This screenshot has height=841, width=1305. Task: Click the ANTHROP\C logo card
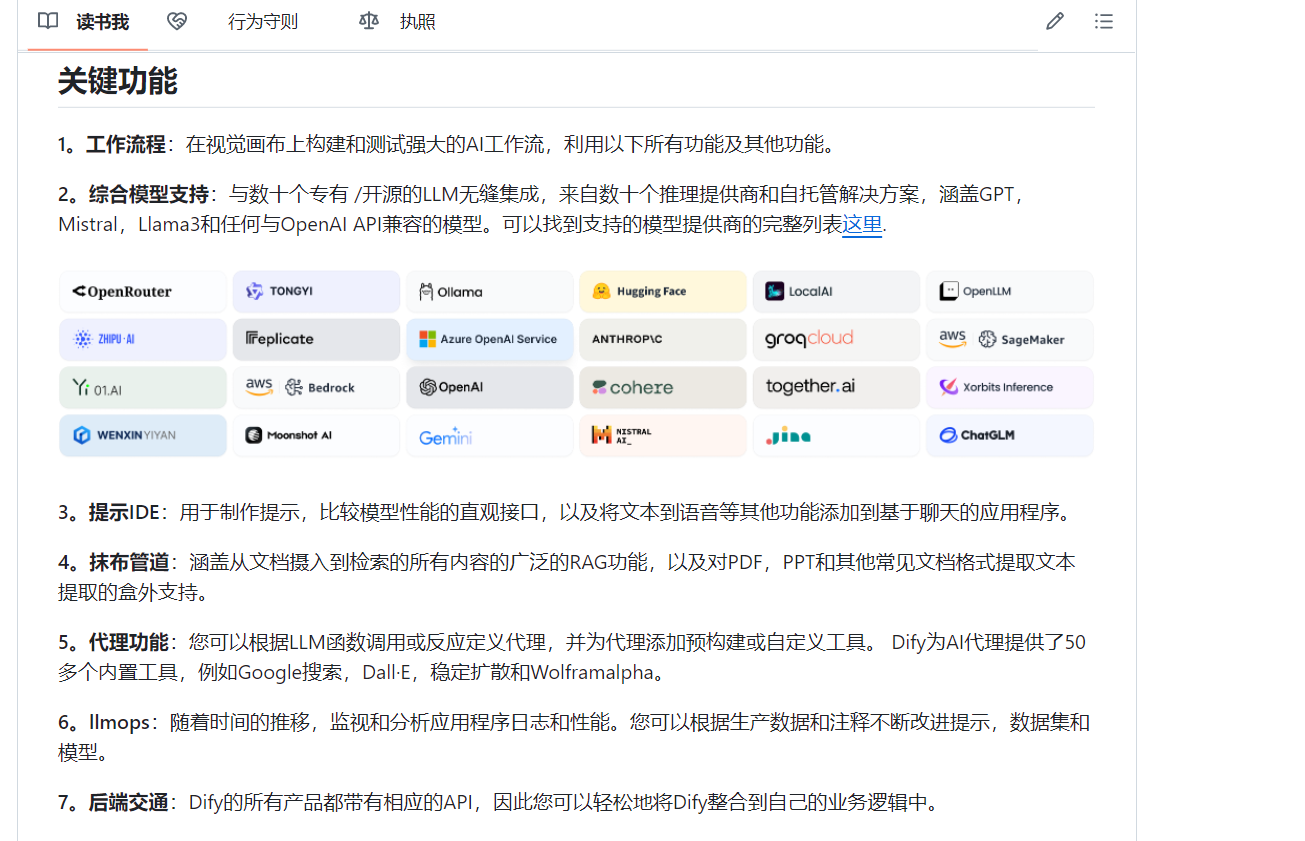click(663, 339)
